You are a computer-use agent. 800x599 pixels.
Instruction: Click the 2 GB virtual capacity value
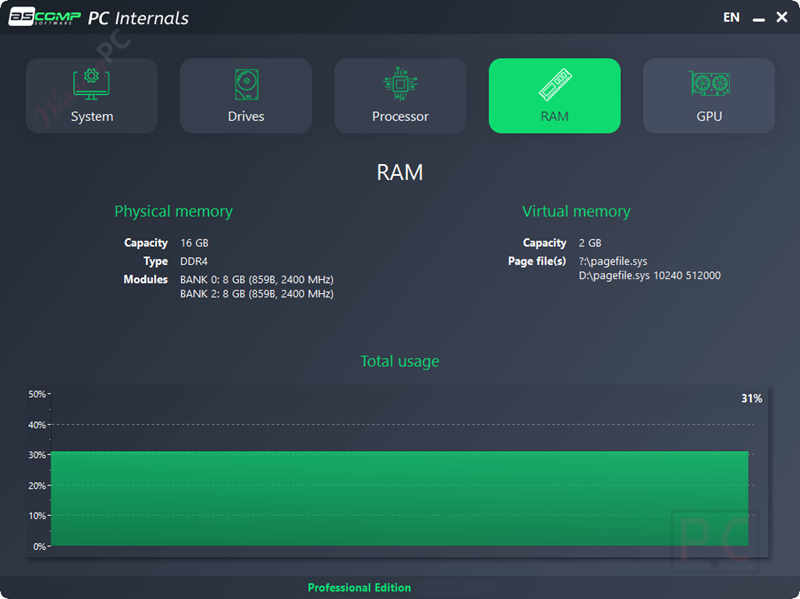point(590,243)
